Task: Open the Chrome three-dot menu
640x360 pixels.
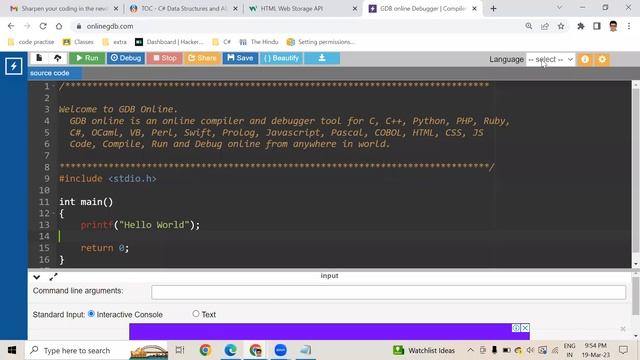Action: click(x=629, y=26)
